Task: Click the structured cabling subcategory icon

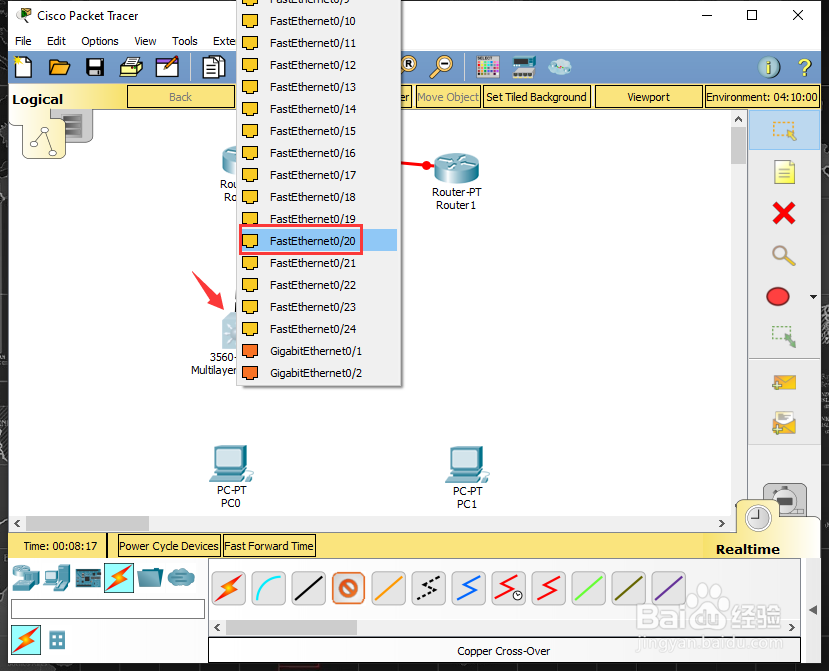Action: pos(57,640)
